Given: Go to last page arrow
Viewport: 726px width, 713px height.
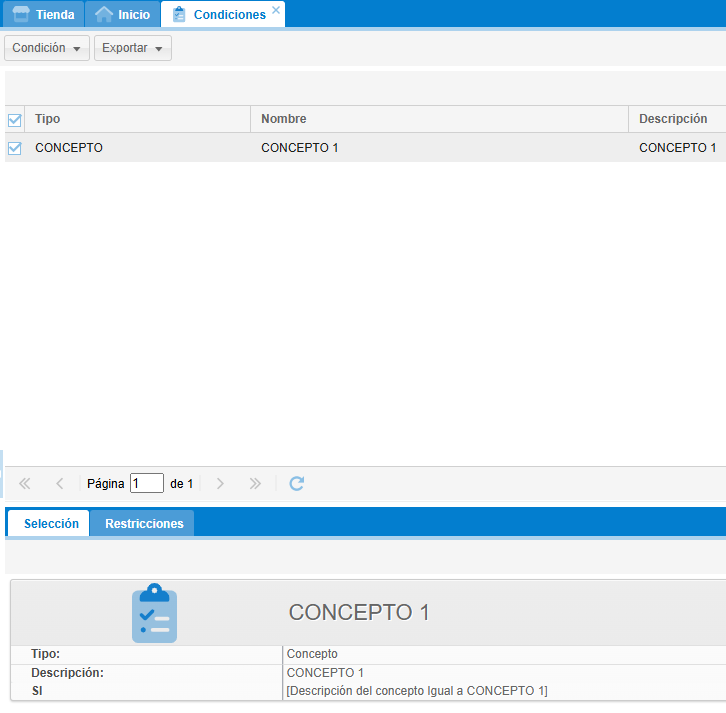Looking at the screenshot, I should pos(255,483).
